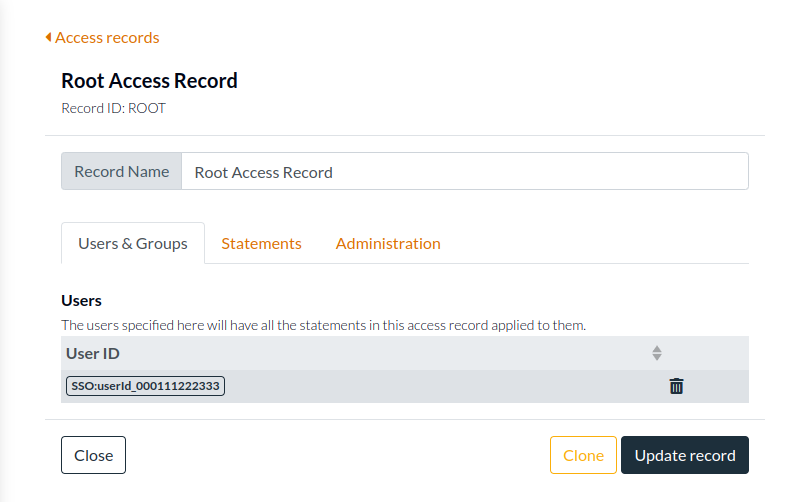Open the Statements tab
This screenshot has height=502, width=808.
pos(261,243)
